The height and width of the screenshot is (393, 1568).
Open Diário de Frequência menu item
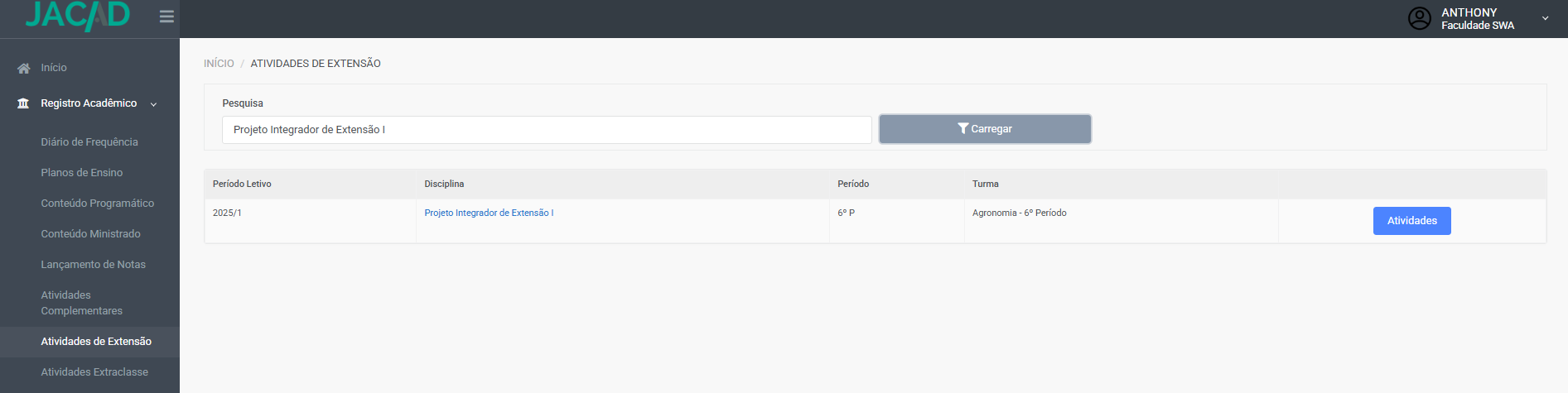click(x=89, y=142)
